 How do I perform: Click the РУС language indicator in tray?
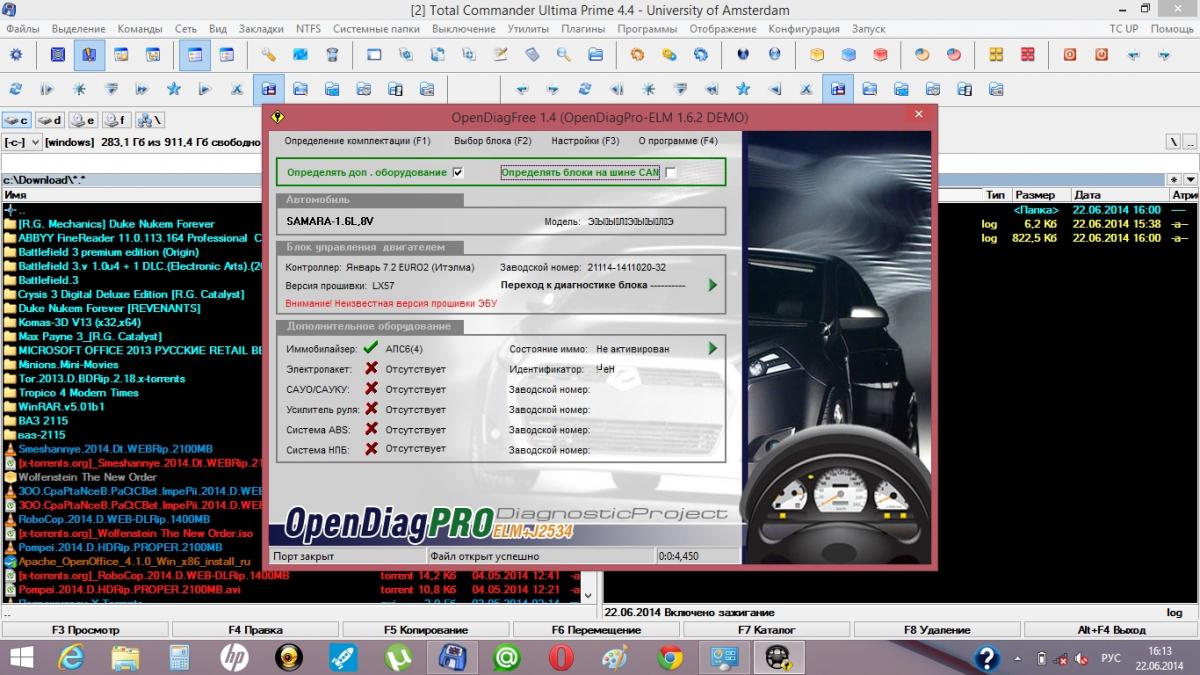tap(1110, 658)
